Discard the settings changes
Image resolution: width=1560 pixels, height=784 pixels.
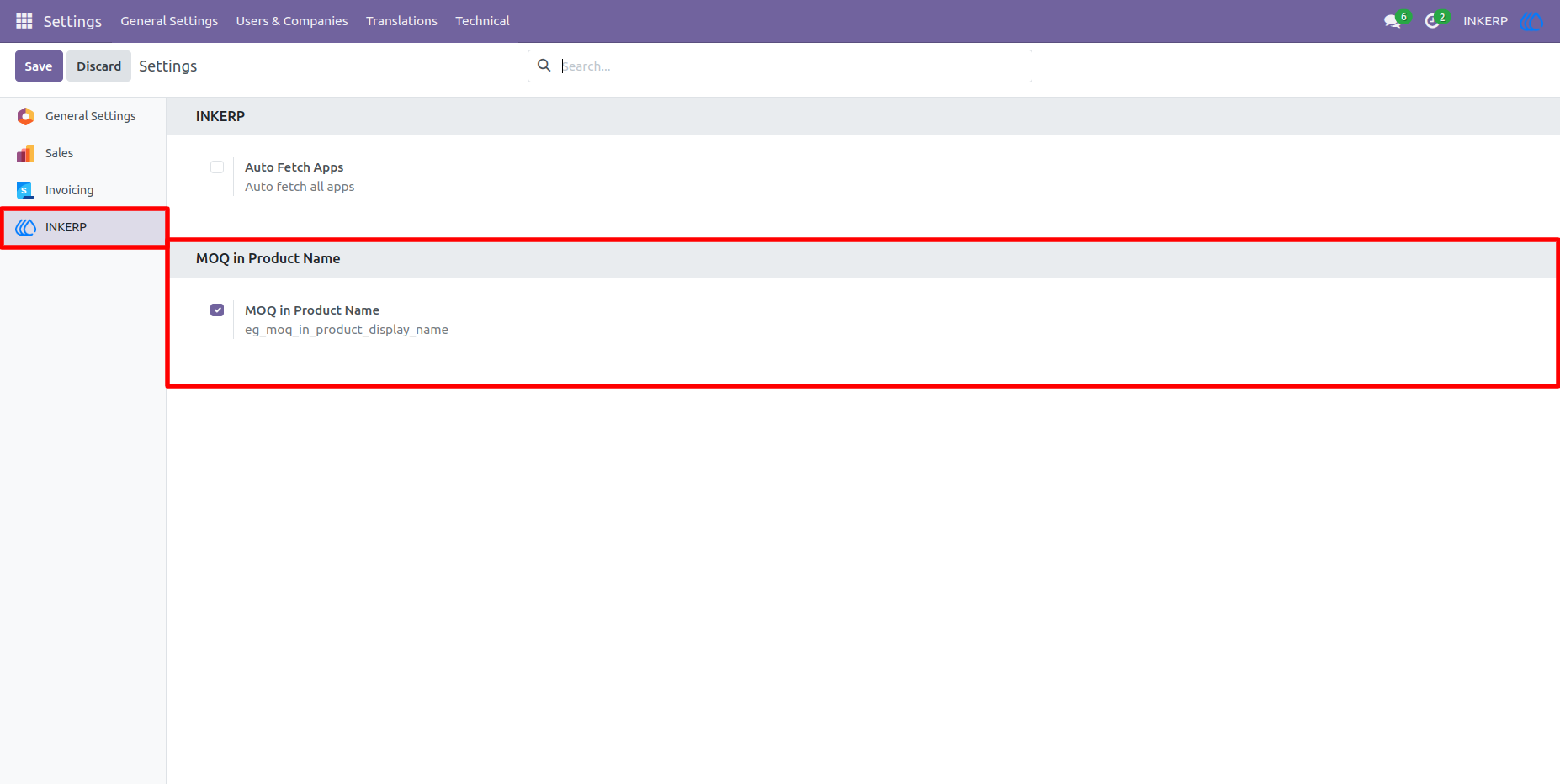click(x=98, y=66)
